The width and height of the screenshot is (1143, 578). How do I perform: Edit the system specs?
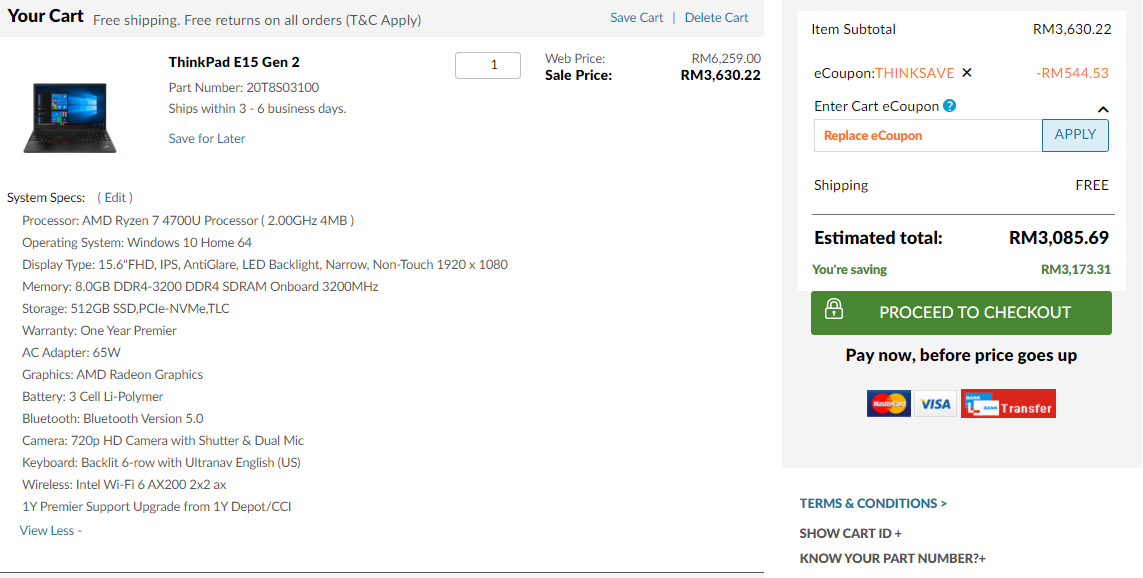tap(115, 197)
